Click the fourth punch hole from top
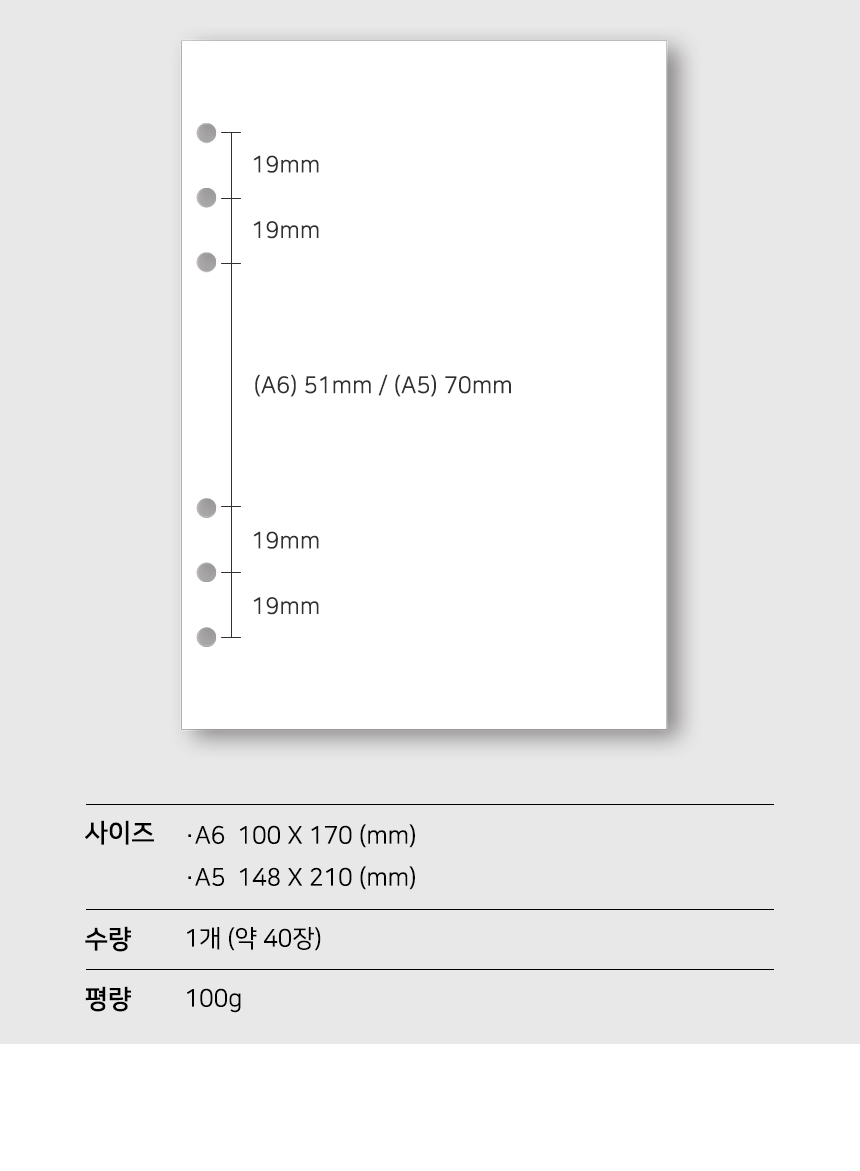The height and width of the screenshot is (1171, 860). pos(206,508)
